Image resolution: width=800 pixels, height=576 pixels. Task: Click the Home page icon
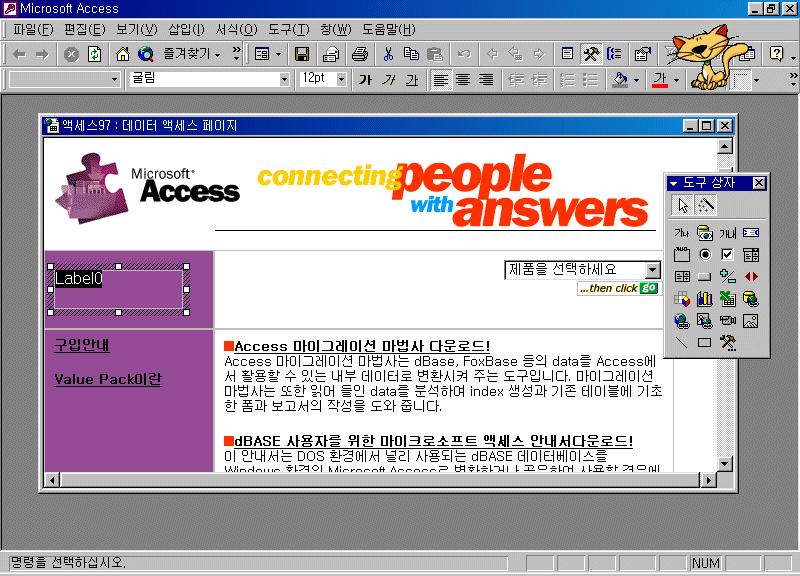122,54
